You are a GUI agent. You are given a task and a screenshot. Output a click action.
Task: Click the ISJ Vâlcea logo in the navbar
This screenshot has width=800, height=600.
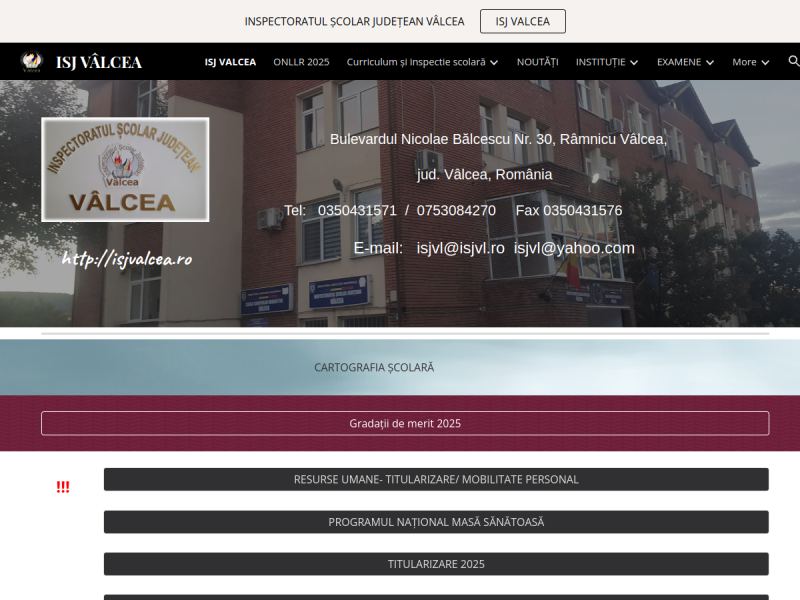[30, 61]
